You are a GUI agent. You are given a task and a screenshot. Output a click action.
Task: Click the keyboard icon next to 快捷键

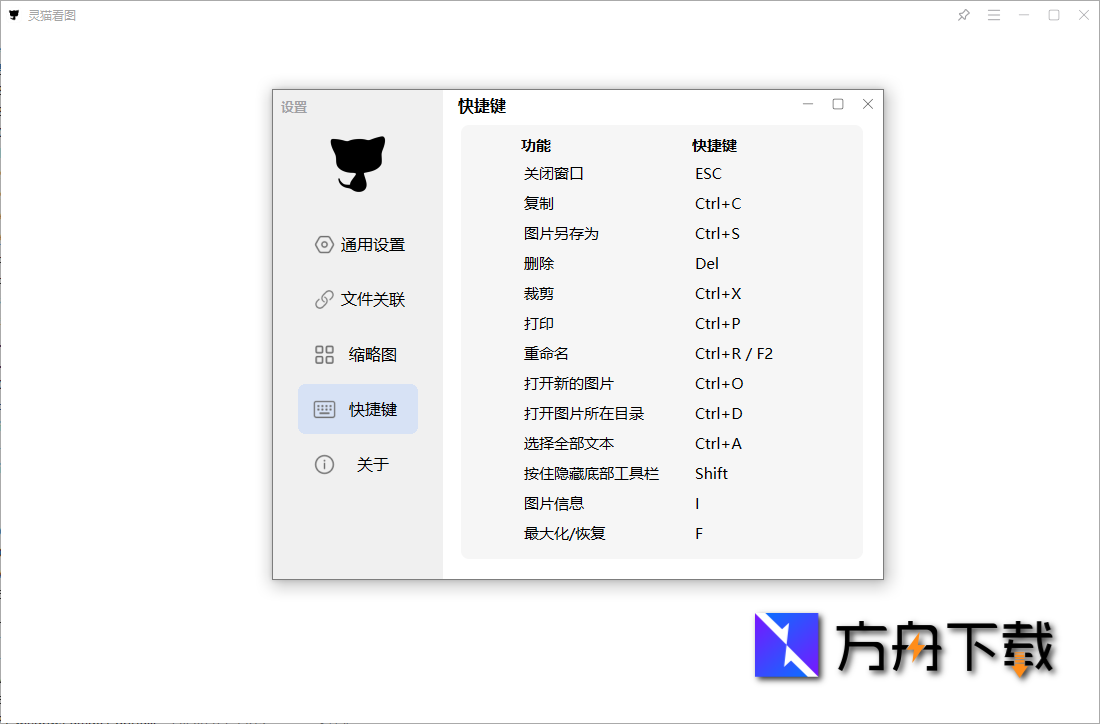[324, 409]
